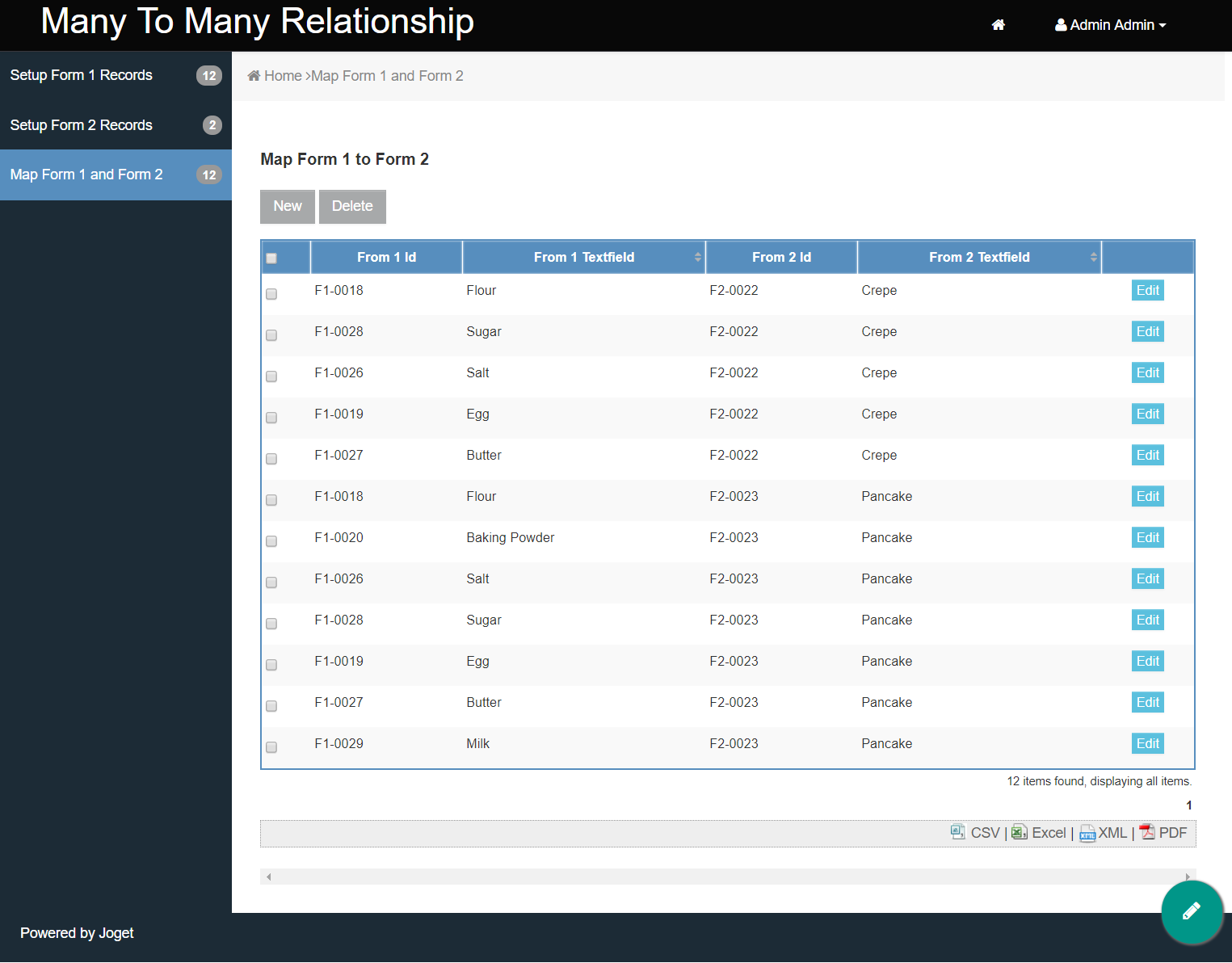This screenshot has width=1232, height=963.
Task: Sort by From 2 Textfield column
Action: (979, 257)
